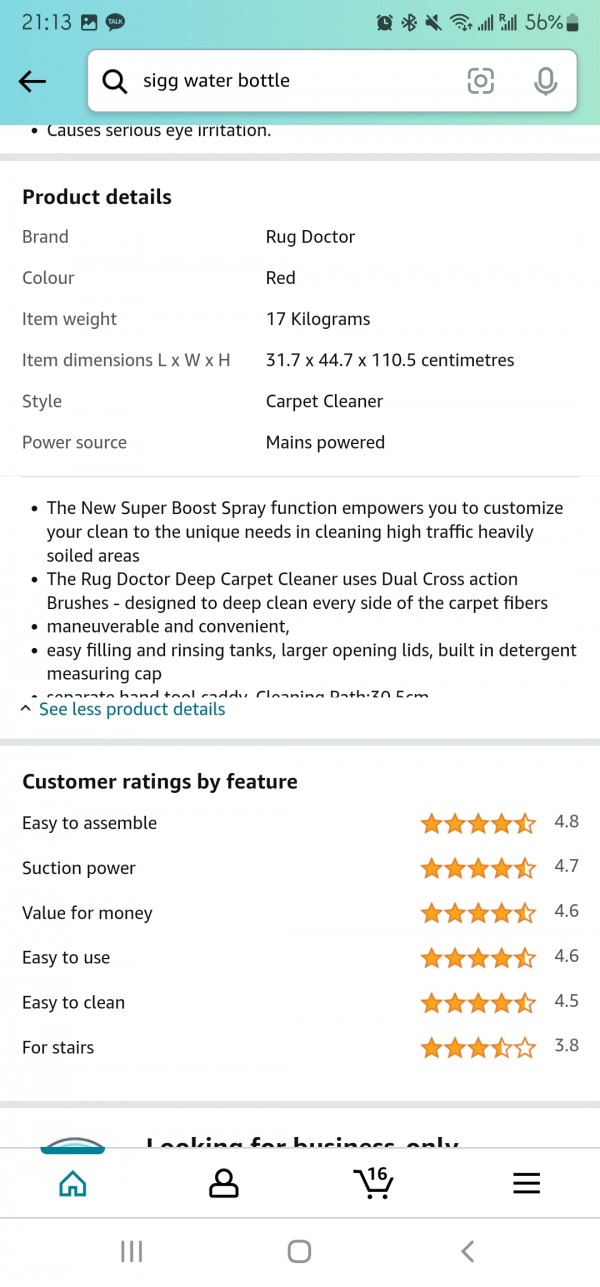
Task: Tap the Rug Doctor brand value
Action: 310,237
